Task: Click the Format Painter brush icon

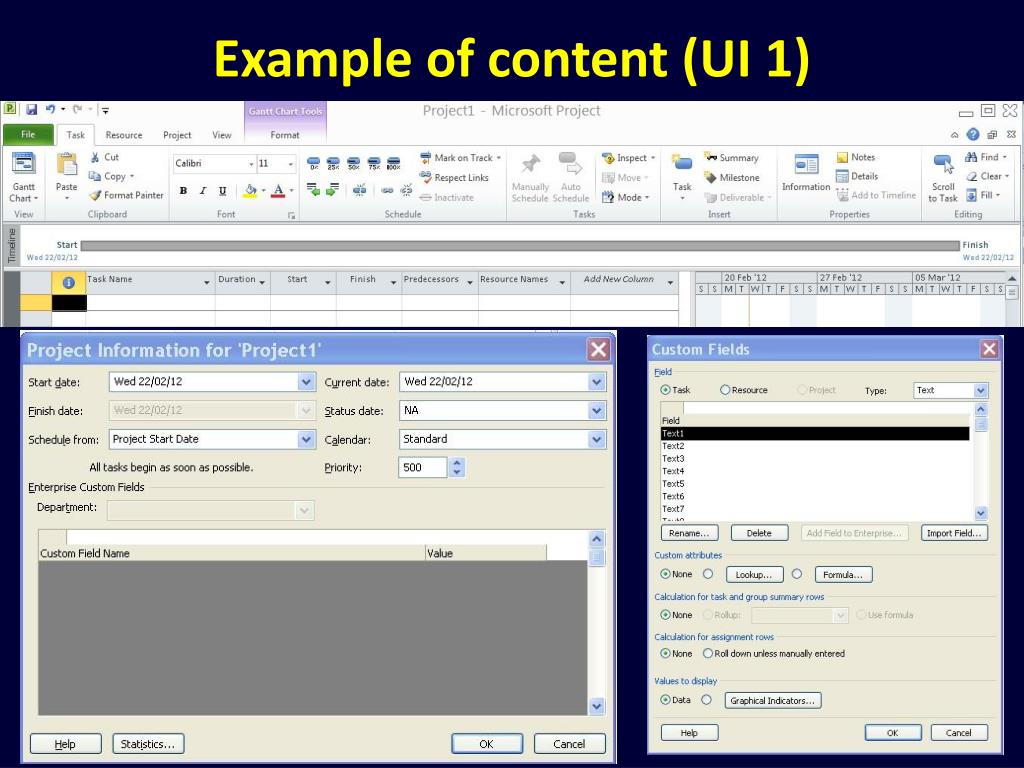Action: point(95,195)
